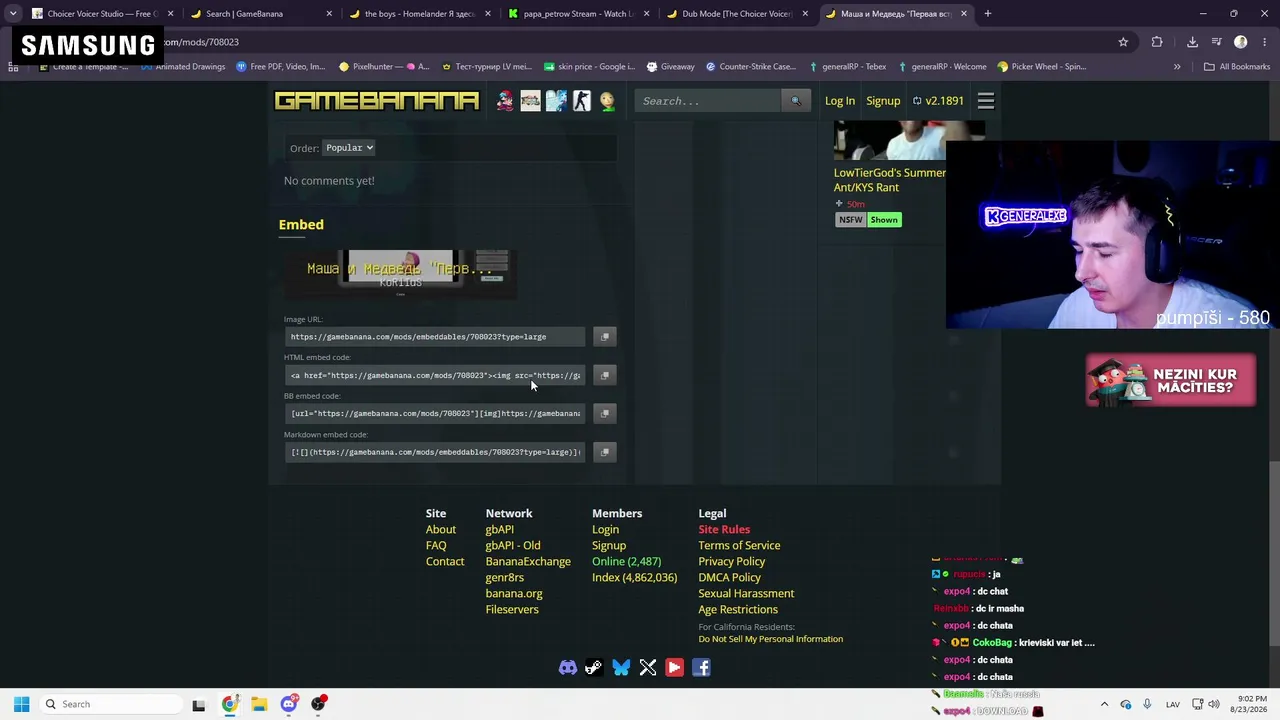Open the YouTube icon in footer
Screen dimensions: 1280x720
click(674, 668)
